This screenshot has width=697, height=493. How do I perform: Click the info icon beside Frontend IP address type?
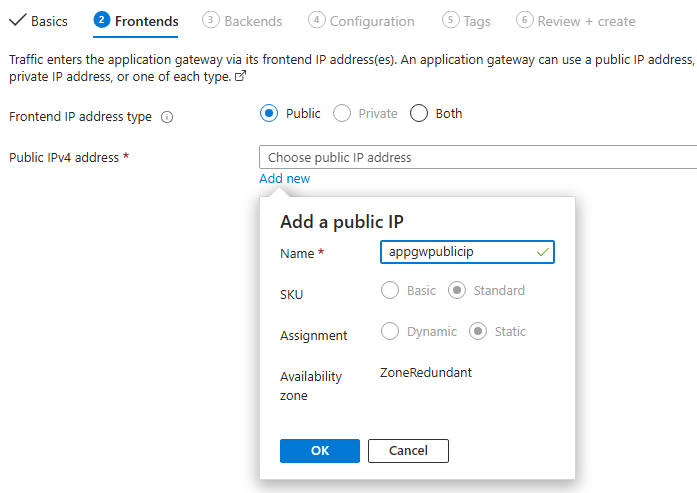point(167,117)
